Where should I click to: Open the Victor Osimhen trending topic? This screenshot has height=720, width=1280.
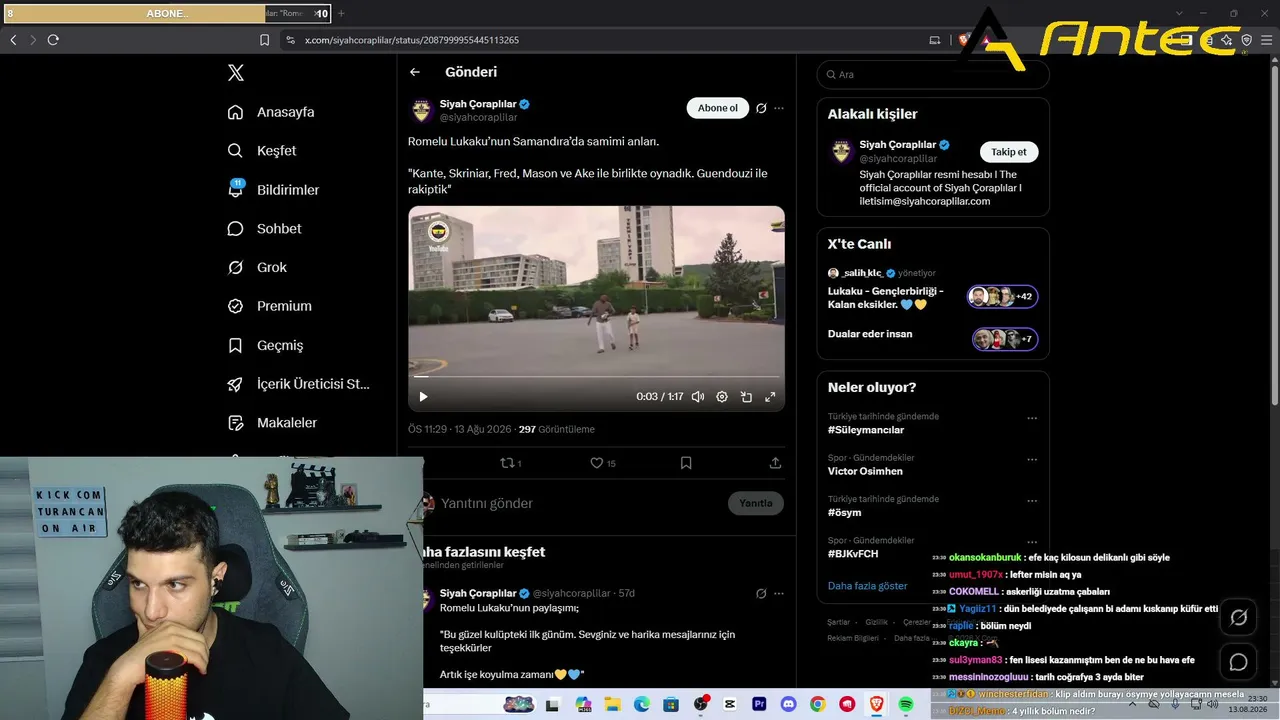coord(865,471)
